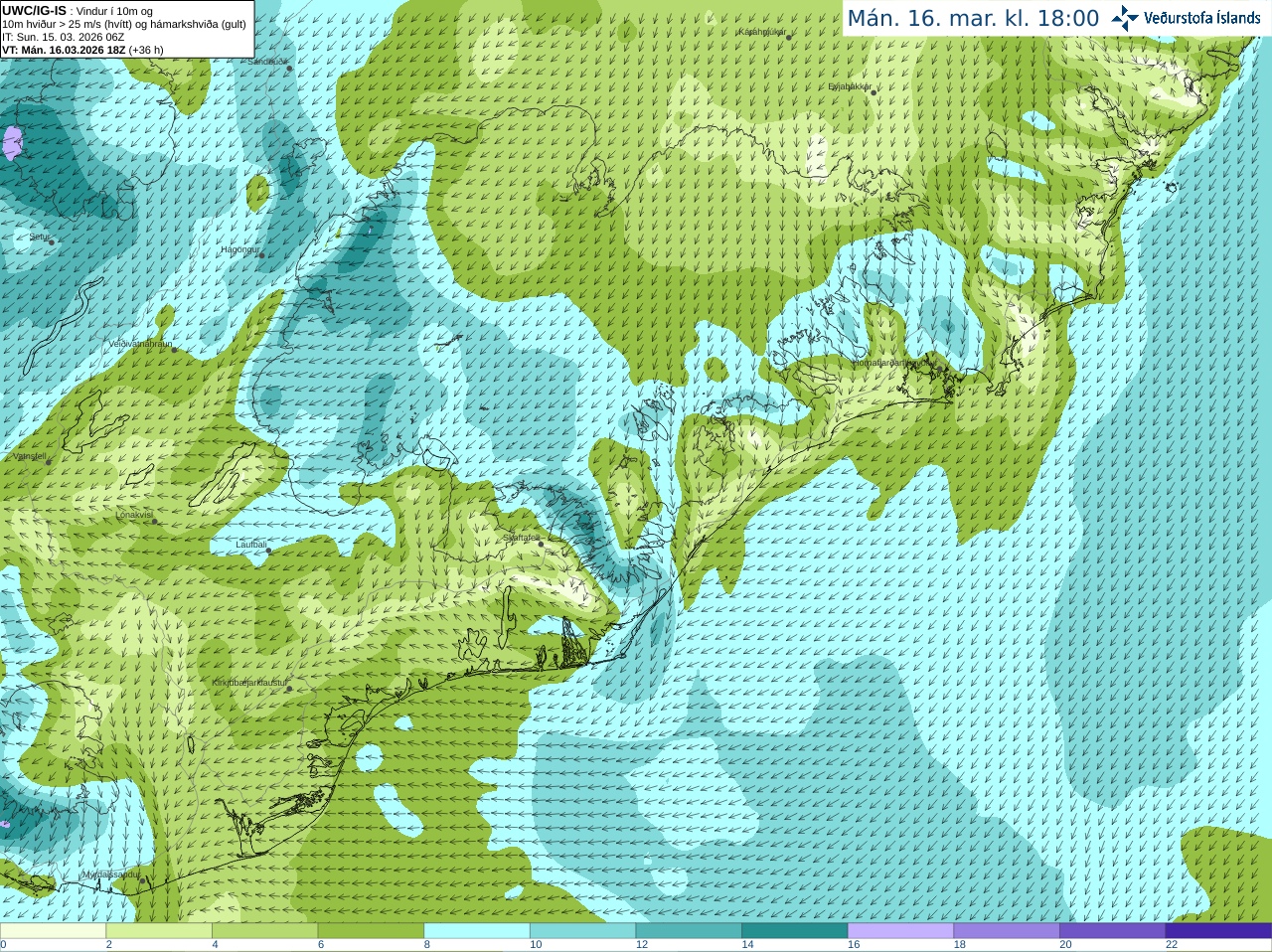Viewport: 1272px width, 952px height.
Task: Click the Setur station label
Action: 39,237
